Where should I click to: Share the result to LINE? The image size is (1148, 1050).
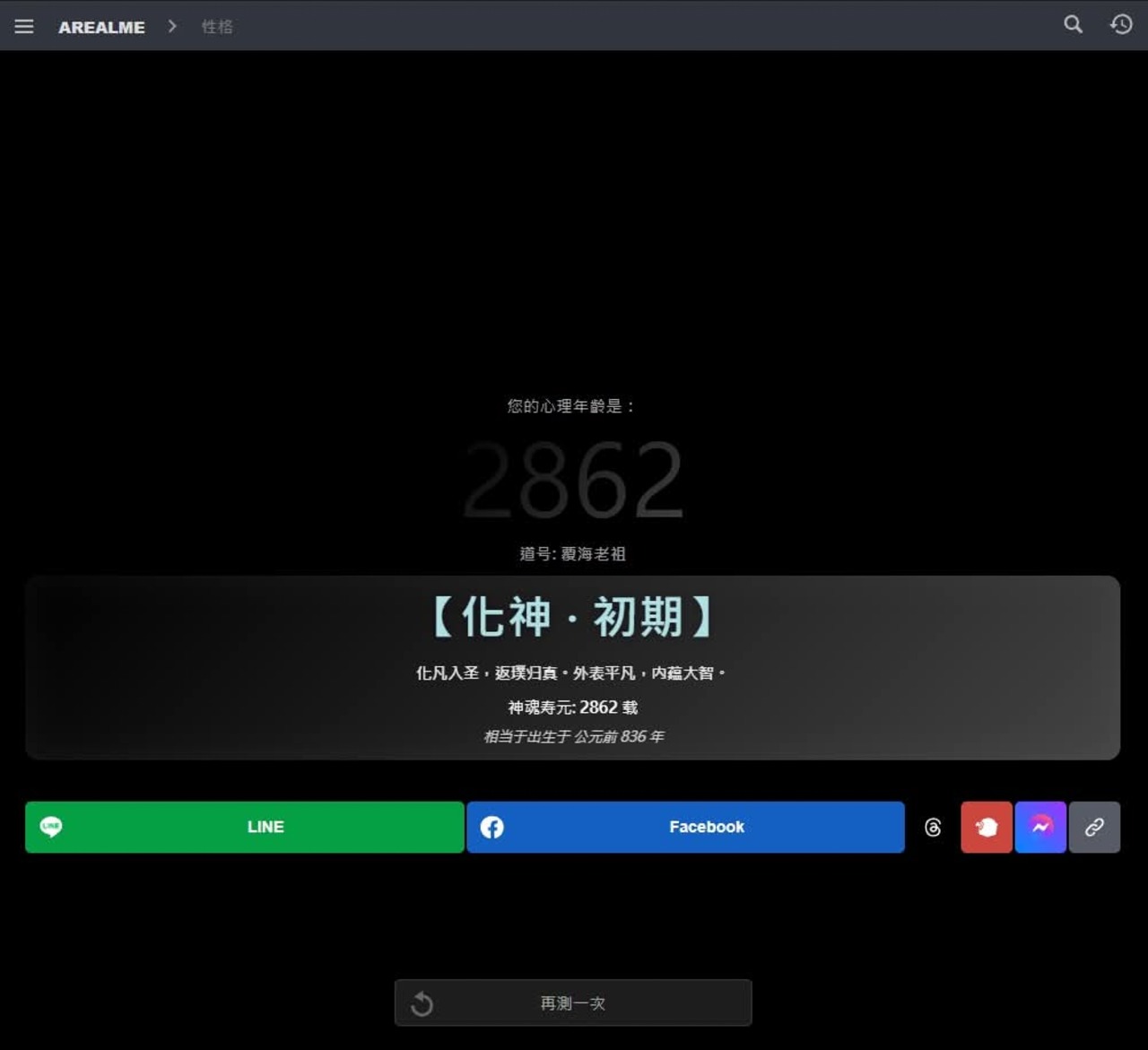tap(265, 827)
